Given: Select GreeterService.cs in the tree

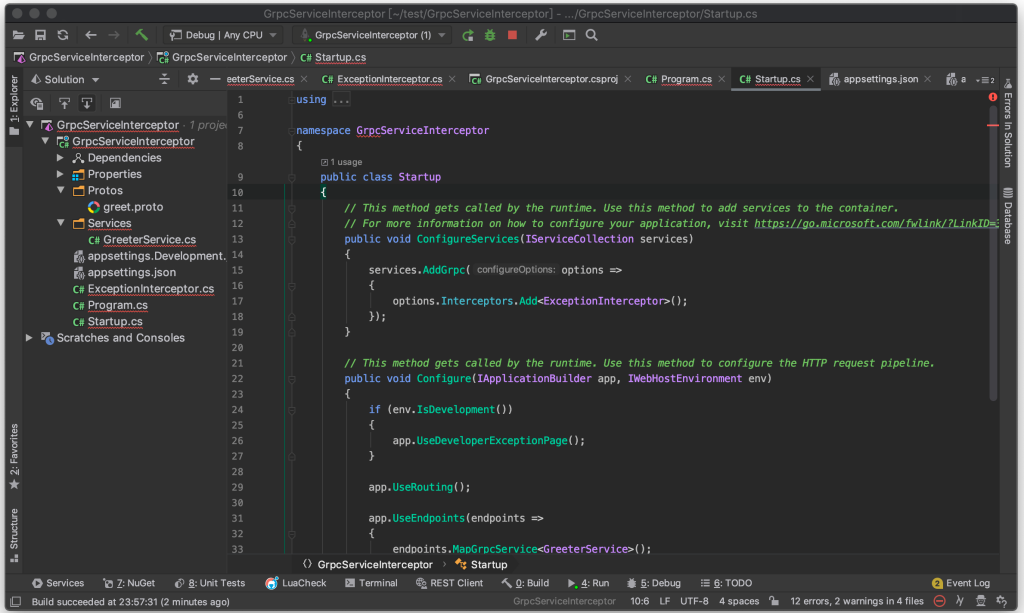Looking at the screenshot, I should tap(142, 240).
